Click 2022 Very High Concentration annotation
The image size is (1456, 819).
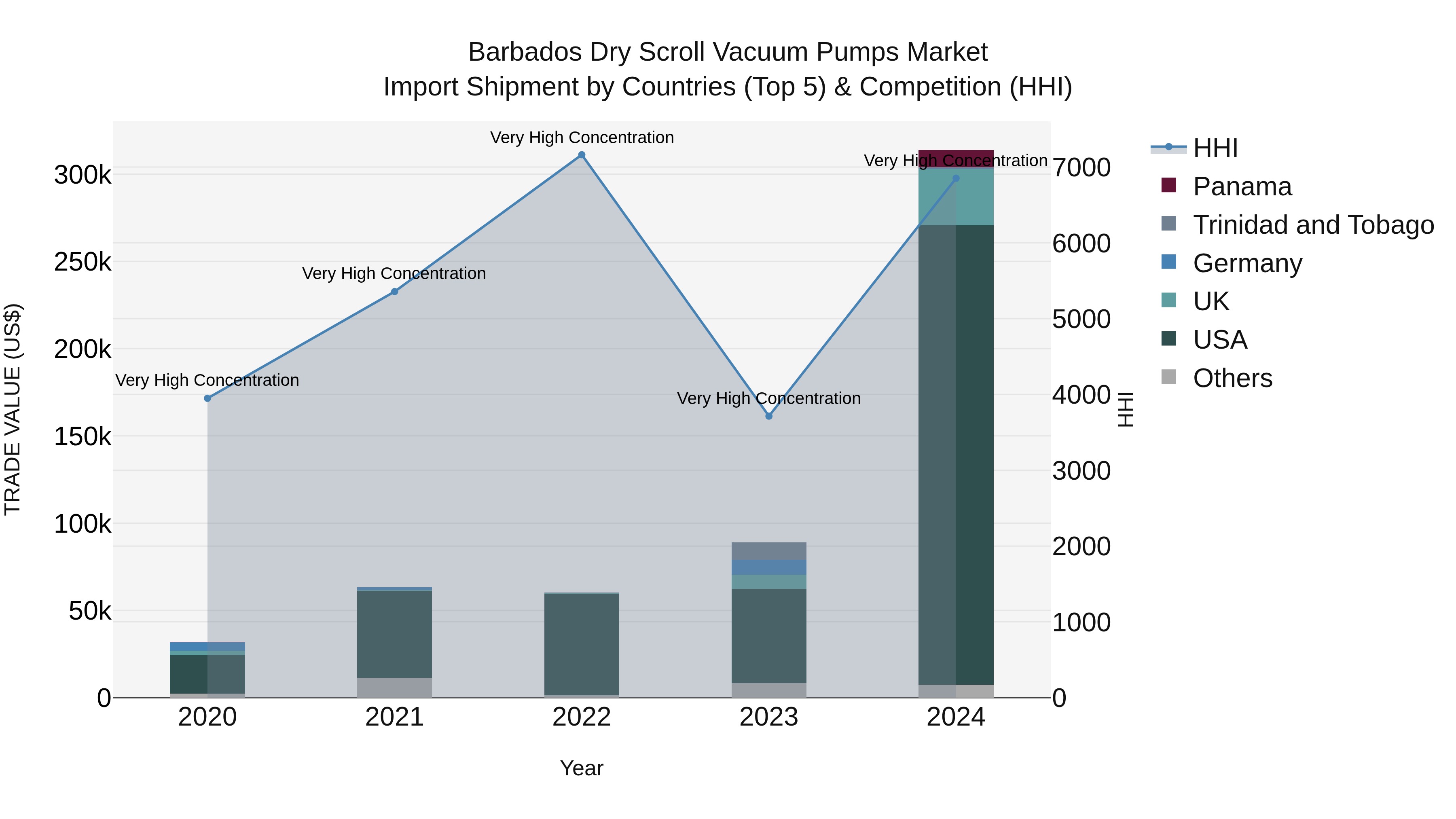[582, 138]
